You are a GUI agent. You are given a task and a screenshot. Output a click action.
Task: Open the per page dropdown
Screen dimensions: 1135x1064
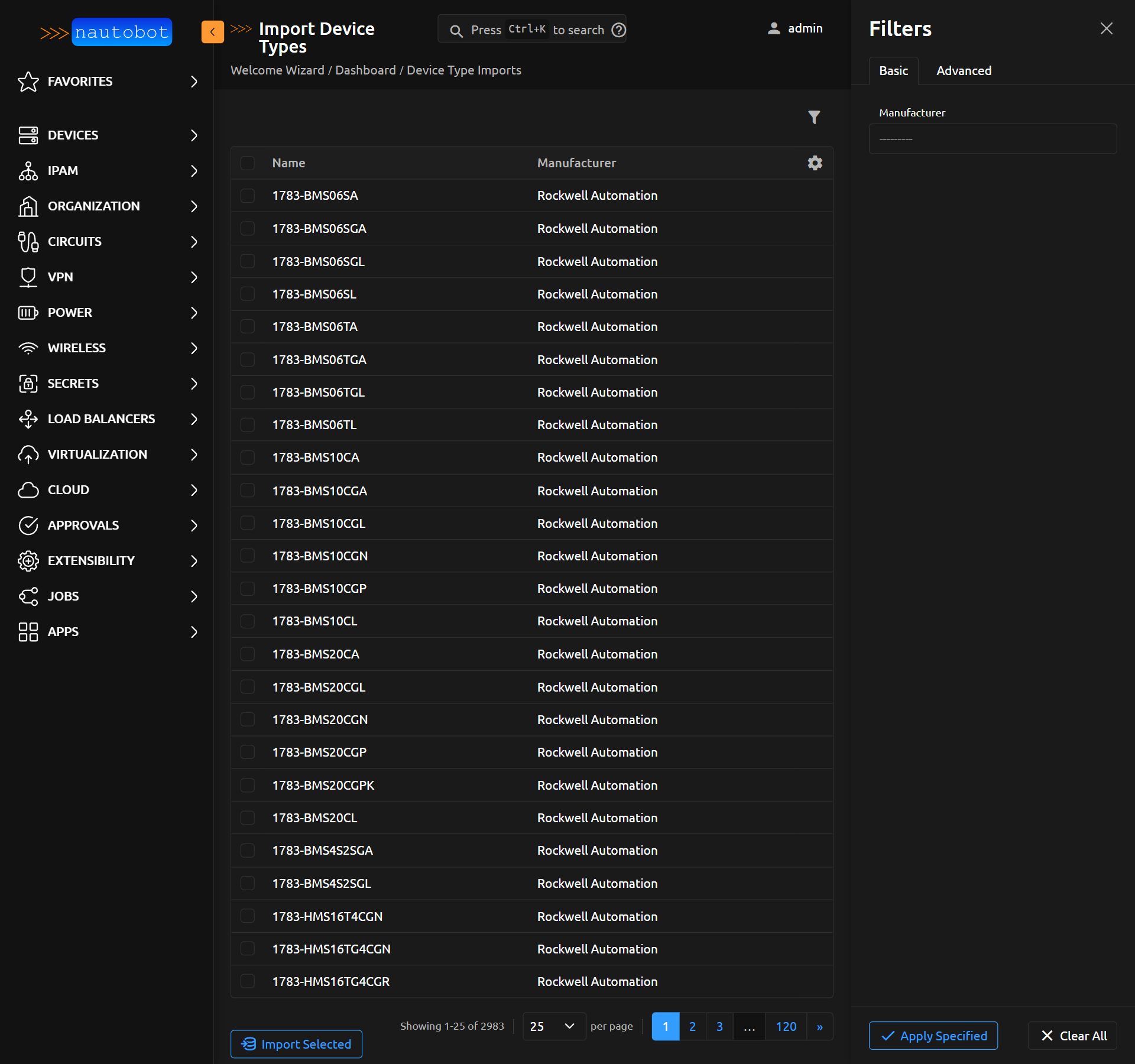[553, 1027]
